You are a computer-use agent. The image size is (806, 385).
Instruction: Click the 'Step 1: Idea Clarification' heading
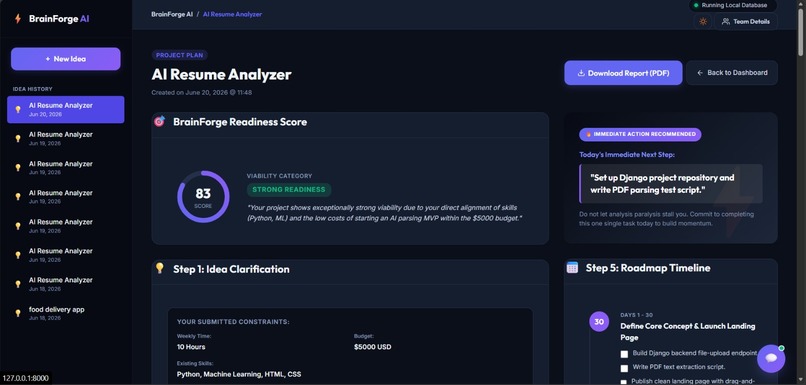point(231,269)
